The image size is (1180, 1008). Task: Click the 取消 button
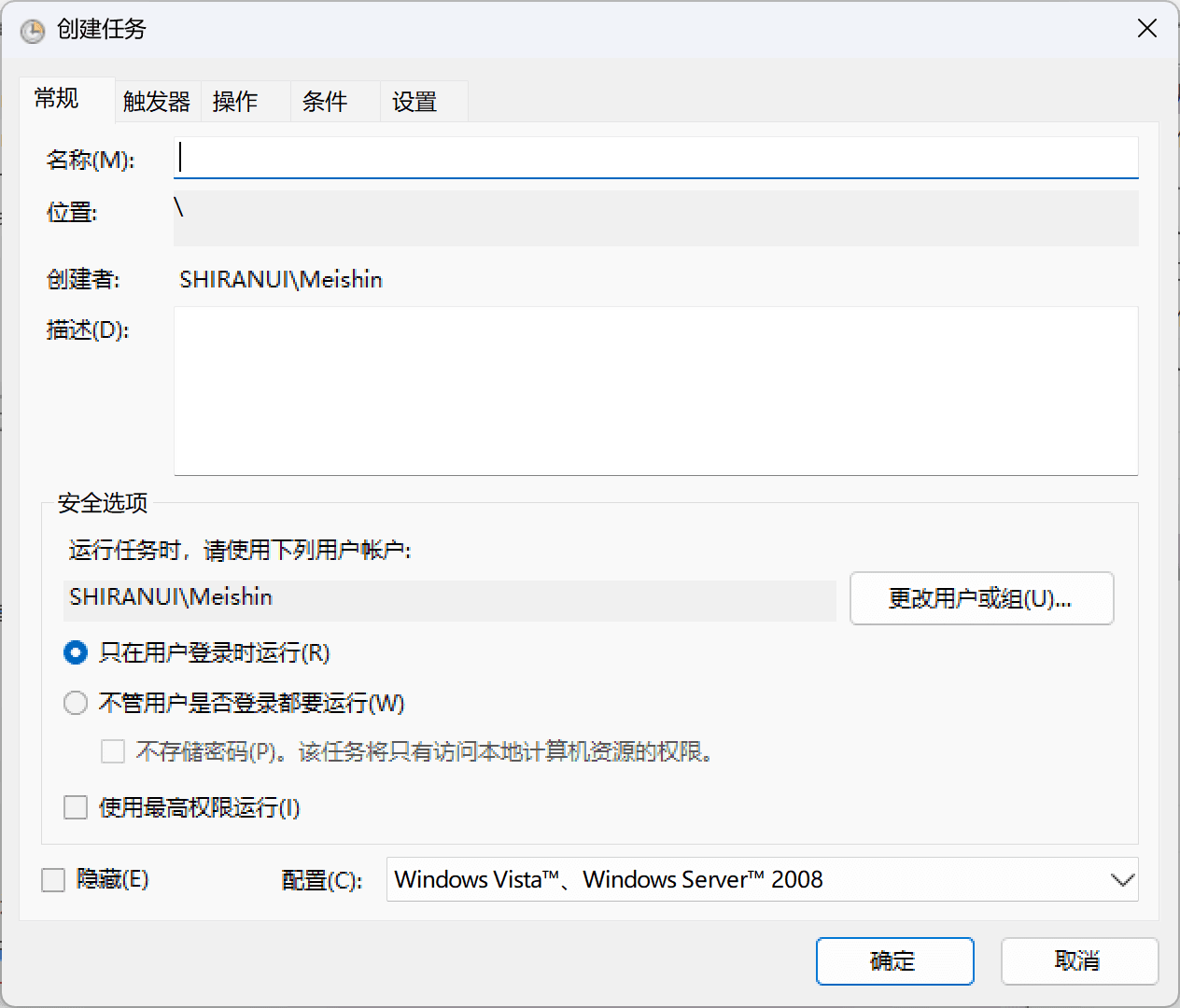pyautogui.click(x=1078, y=960)
